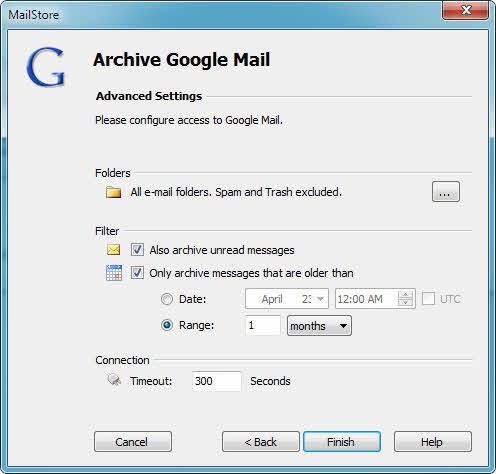This screenshot has width=496, height=474.
Task: Click 'All e-mail folders. Spam and Trash excluded.' text
Action: click(236, 192)
